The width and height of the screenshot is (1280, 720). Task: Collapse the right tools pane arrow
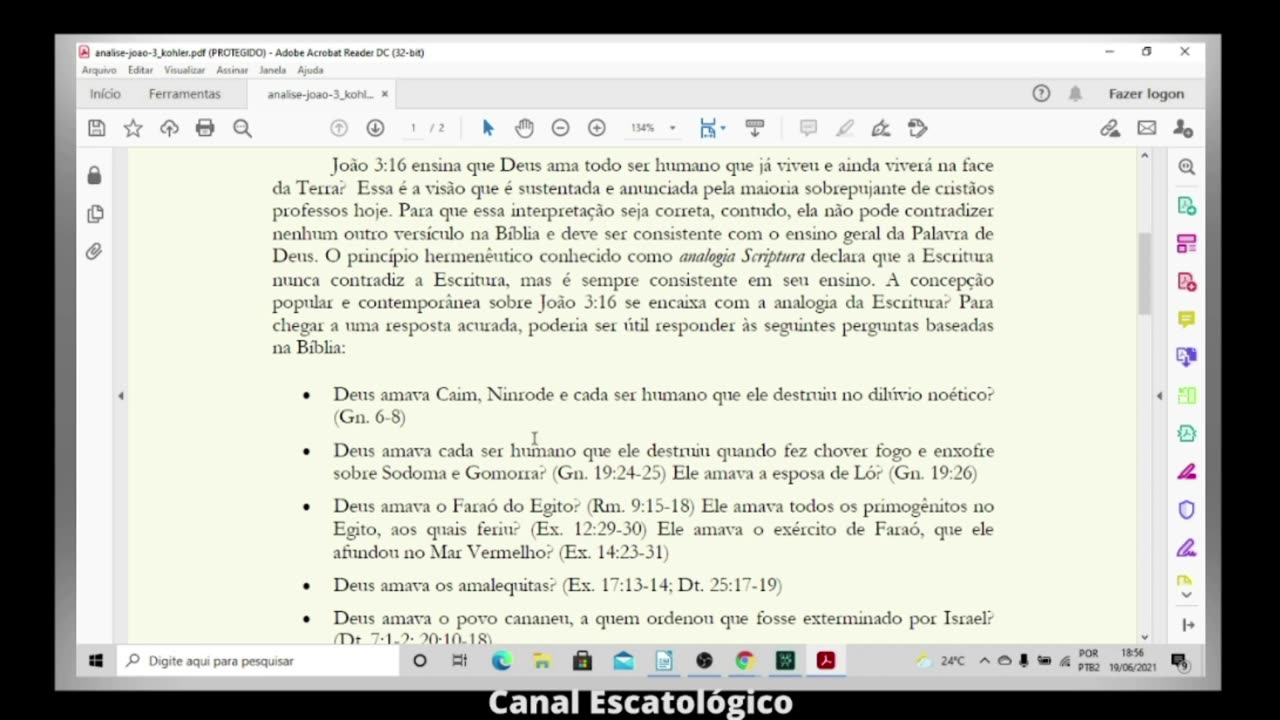point(1159,396)
